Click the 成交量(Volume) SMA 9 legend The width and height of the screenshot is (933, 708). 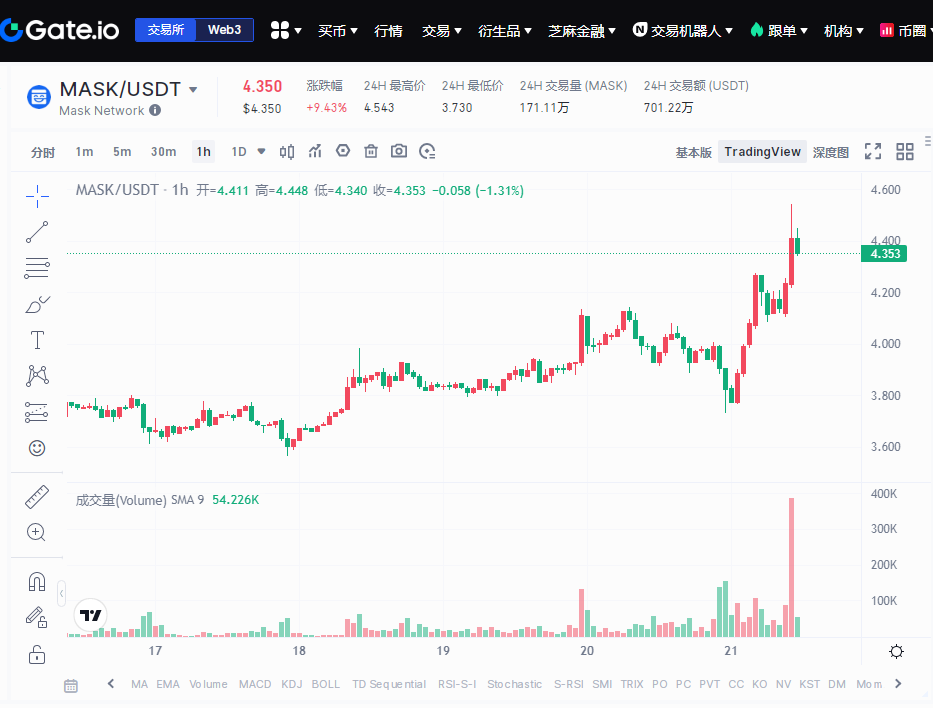[x=139, y=500]
